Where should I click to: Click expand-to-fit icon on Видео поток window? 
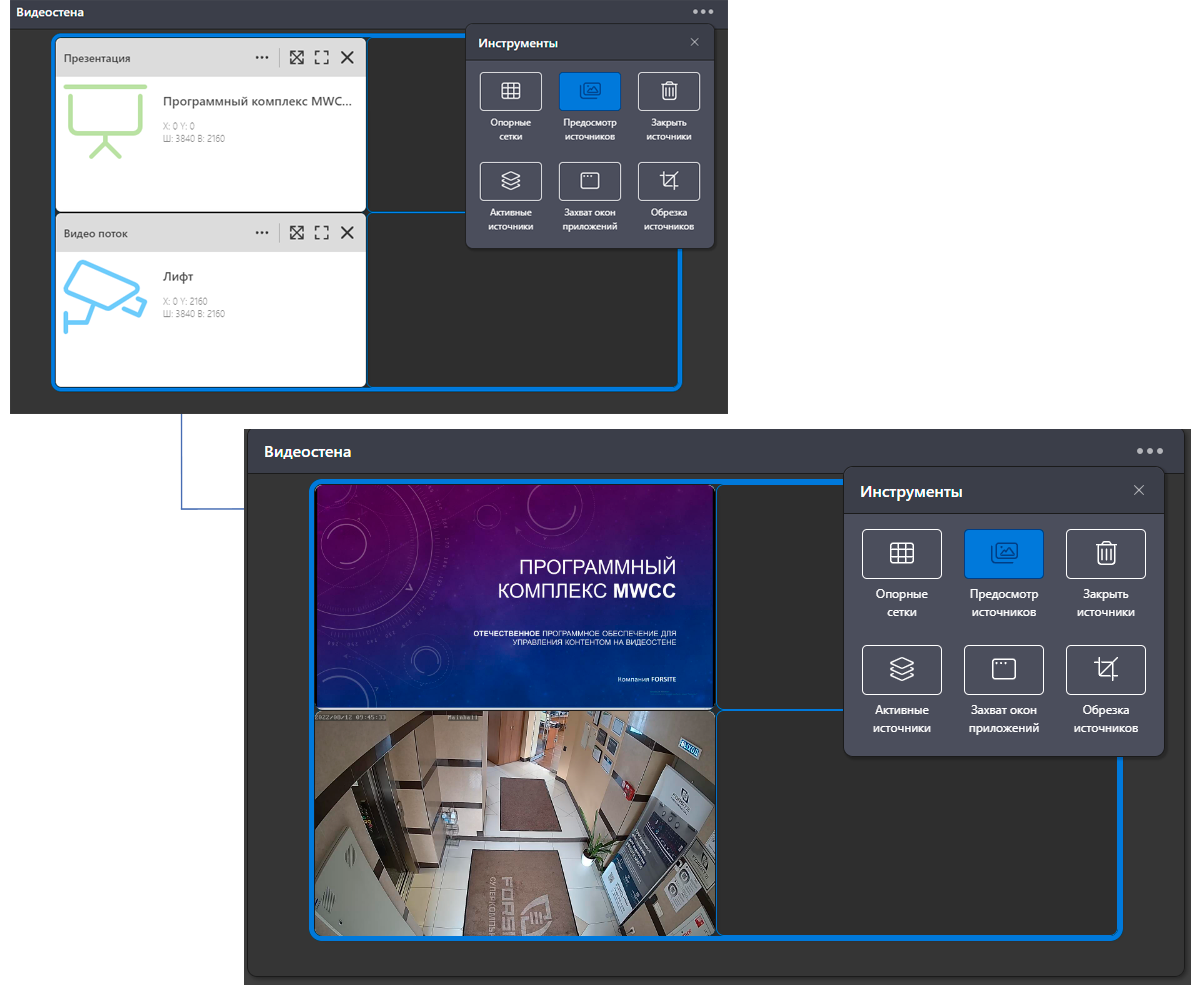(297, 232)
